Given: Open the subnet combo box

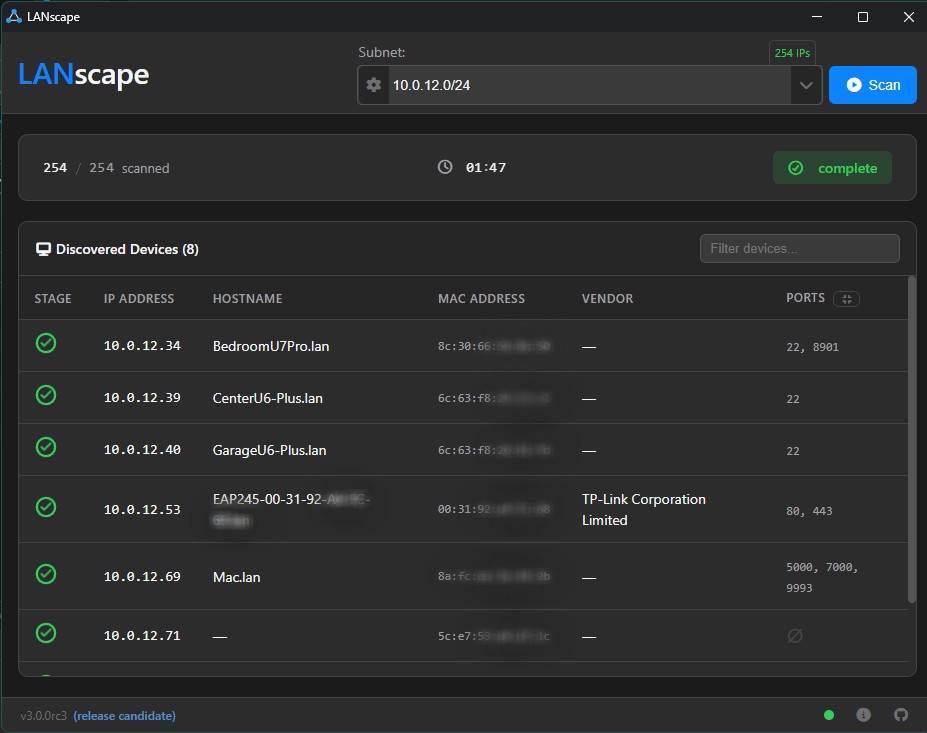Looking at the screenshot, I should pos(590,85).
